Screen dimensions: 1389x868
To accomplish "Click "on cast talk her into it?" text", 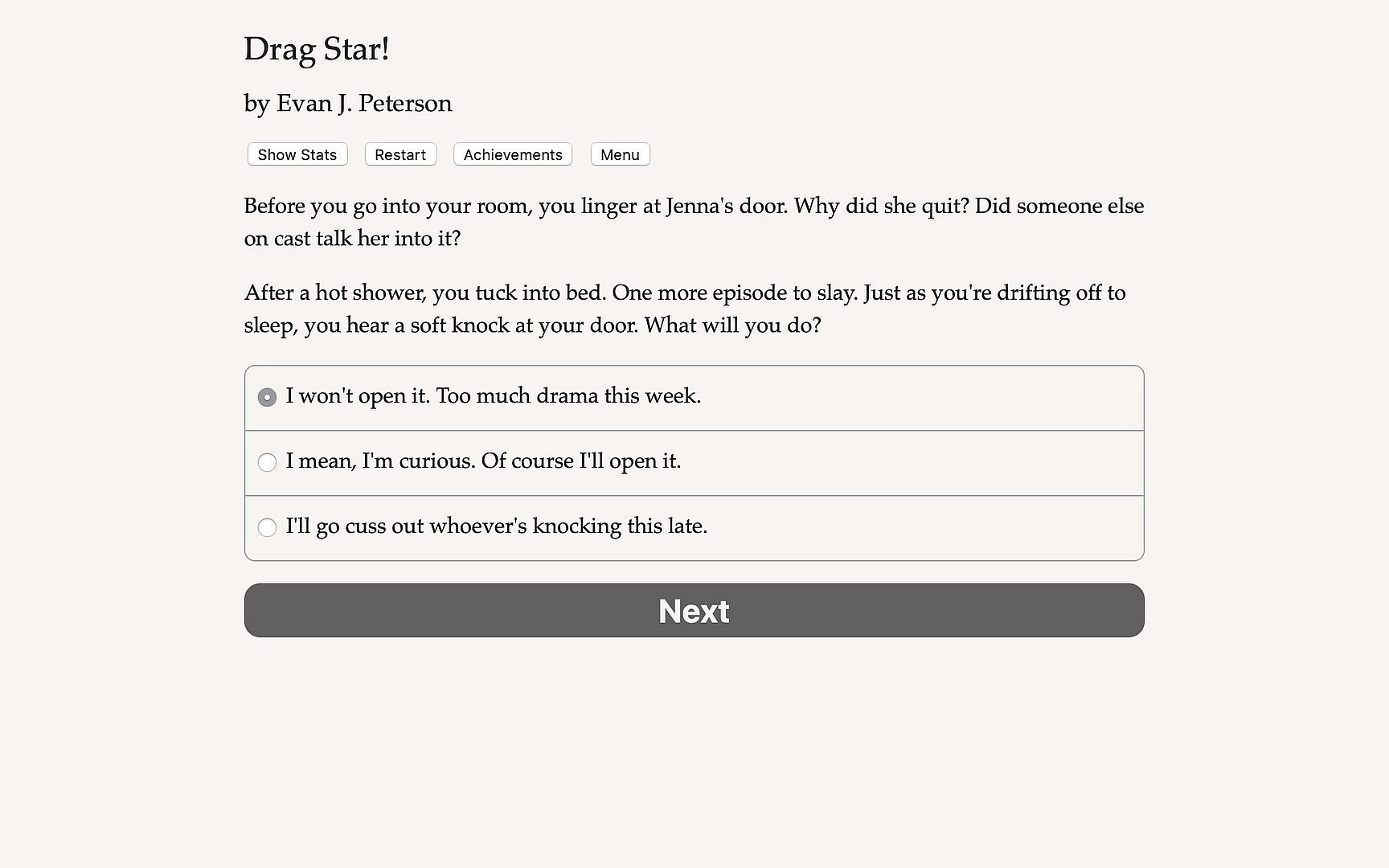I will tap(352, 239).
